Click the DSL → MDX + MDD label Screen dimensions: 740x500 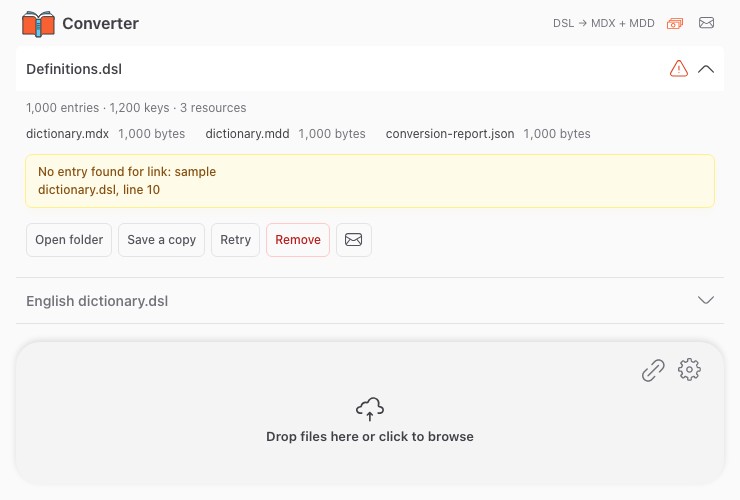(x=604, y=23)
